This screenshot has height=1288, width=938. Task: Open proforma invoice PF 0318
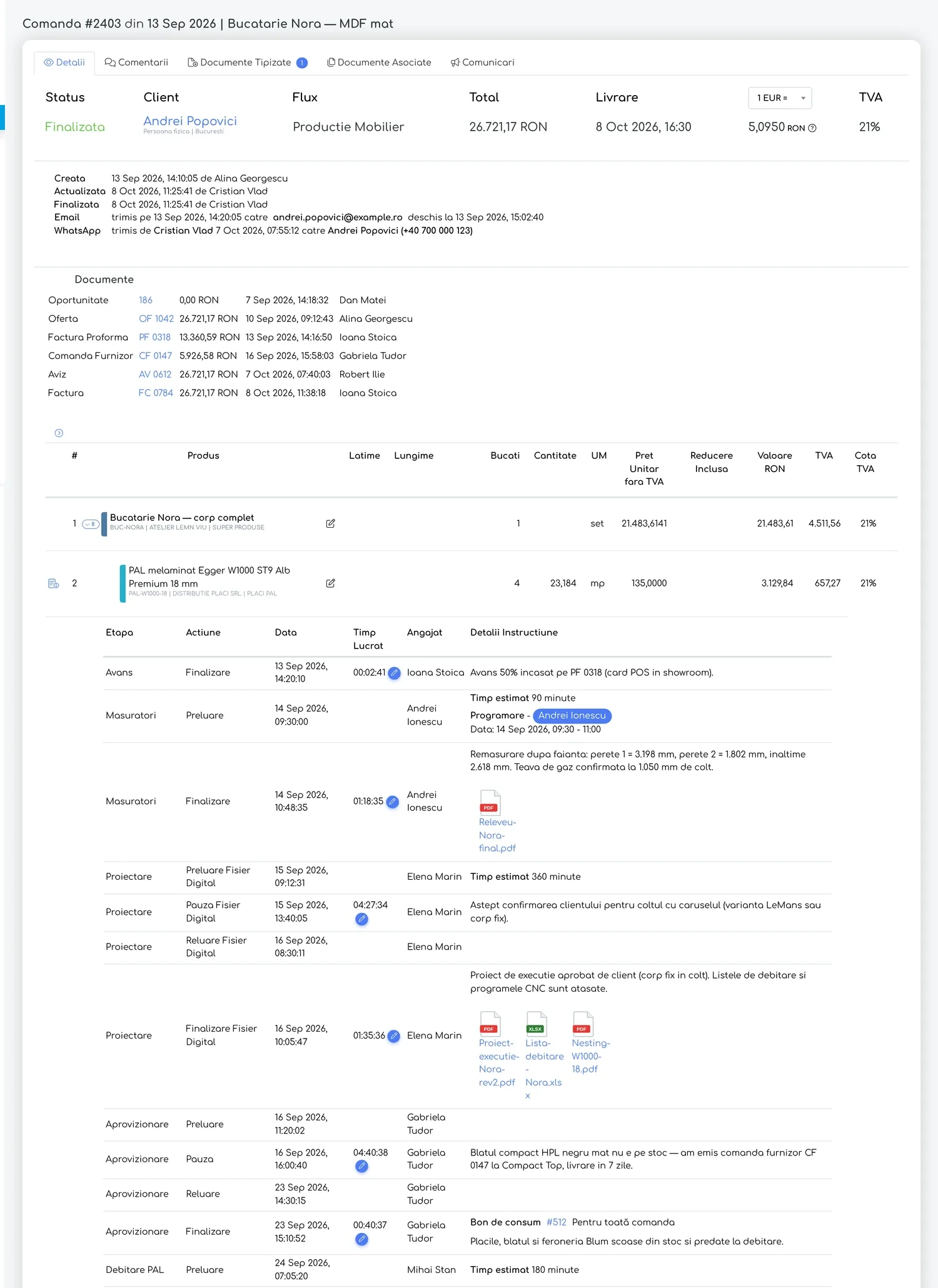[154, 338]
